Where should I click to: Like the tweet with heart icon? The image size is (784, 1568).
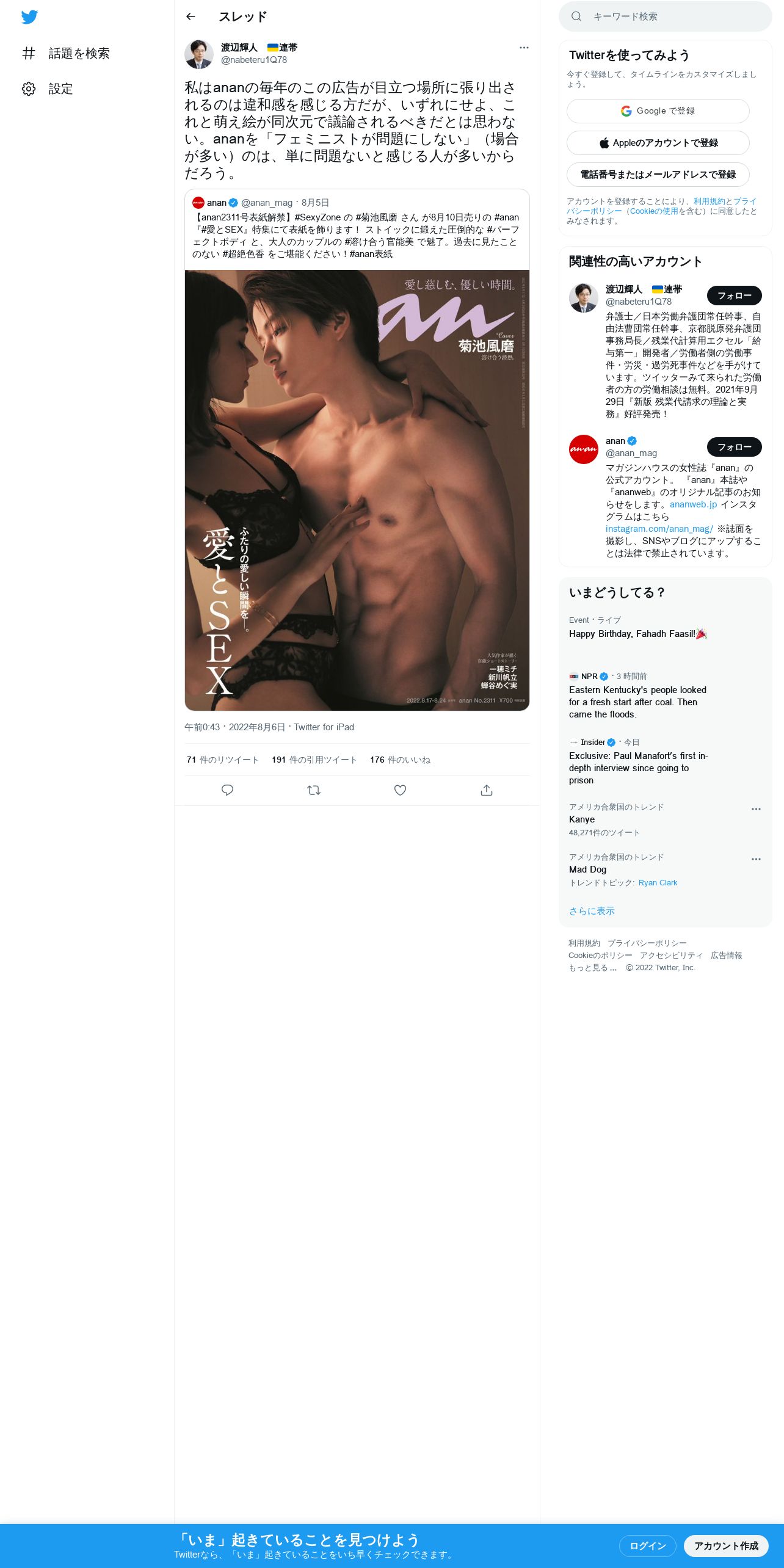tap(400, 790)
